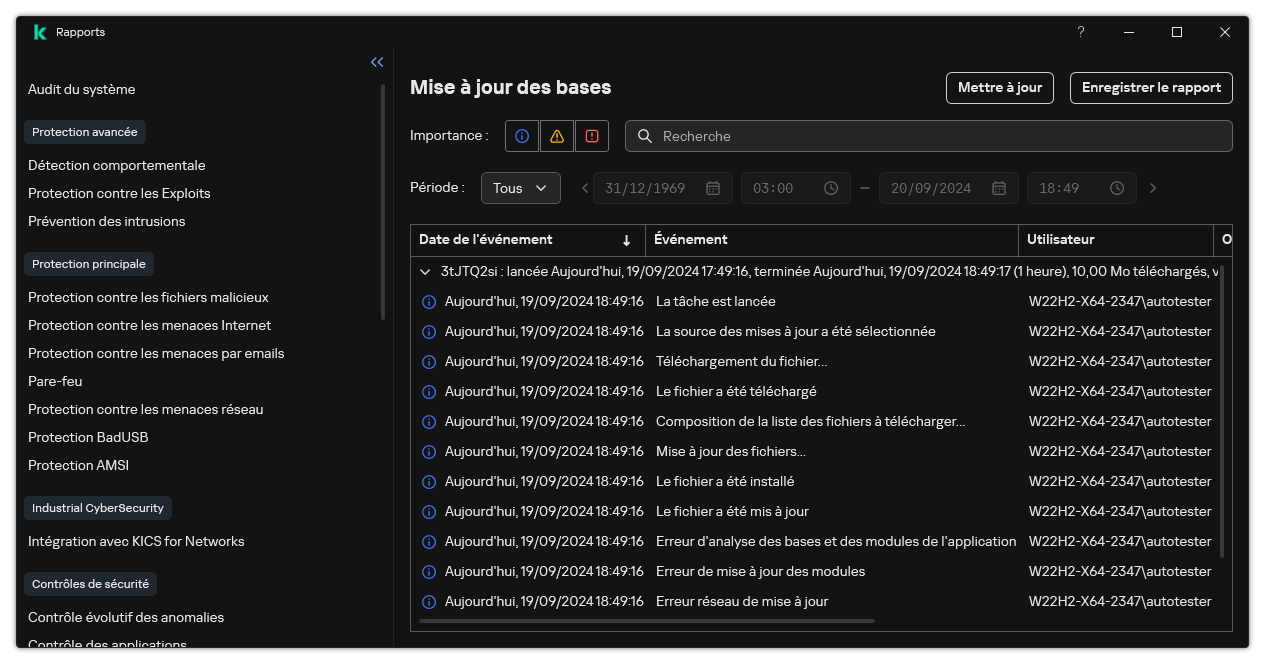Click the 'Mettre à jour' button
The image size is (1265, 664).
point(999,88)
